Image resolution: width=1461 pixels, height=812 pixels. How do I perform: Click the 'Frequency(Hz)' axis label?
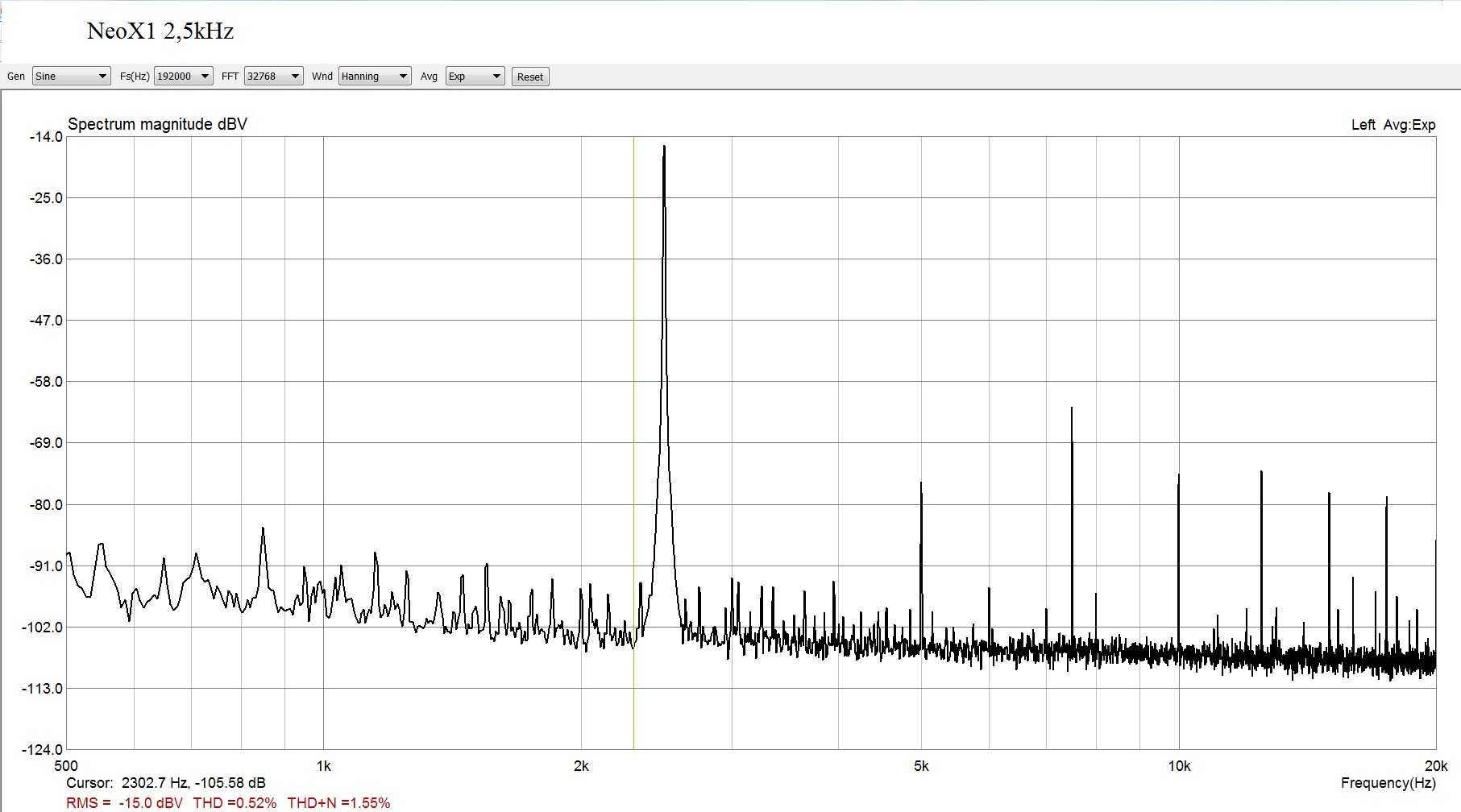click(1388, 783)
